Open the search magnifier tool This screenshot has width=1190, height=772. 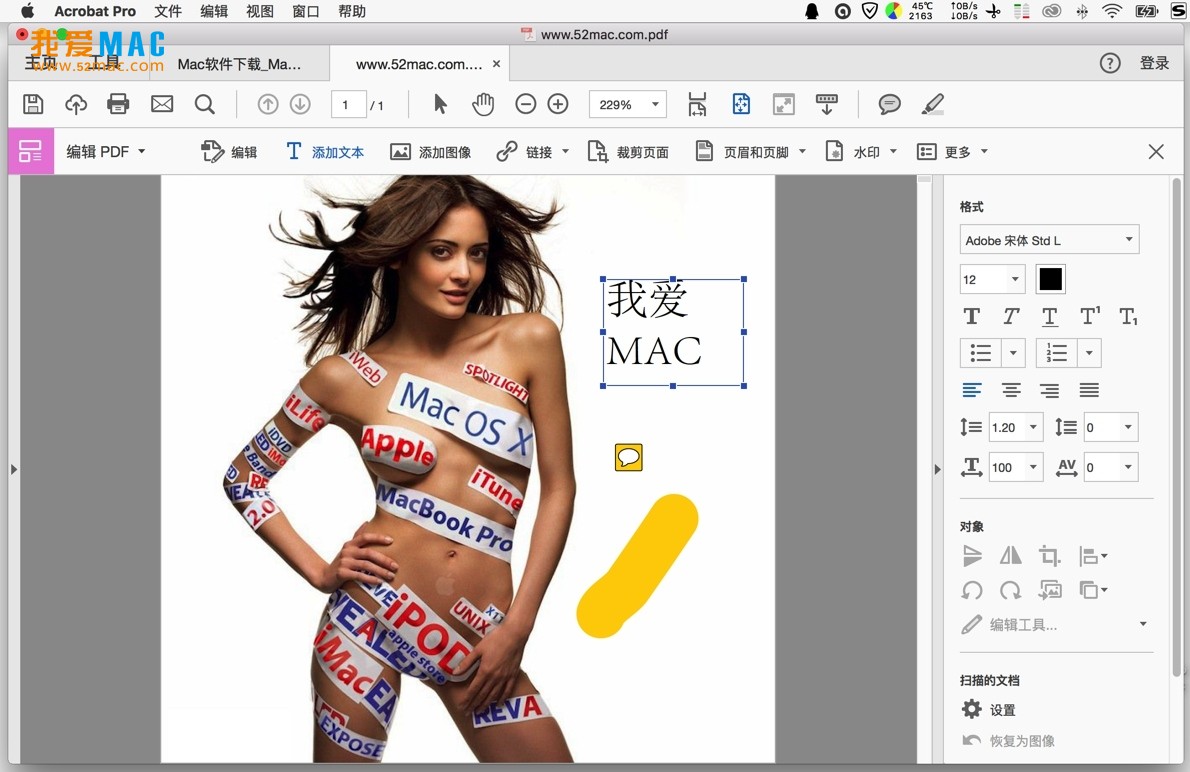click(204, 104)
